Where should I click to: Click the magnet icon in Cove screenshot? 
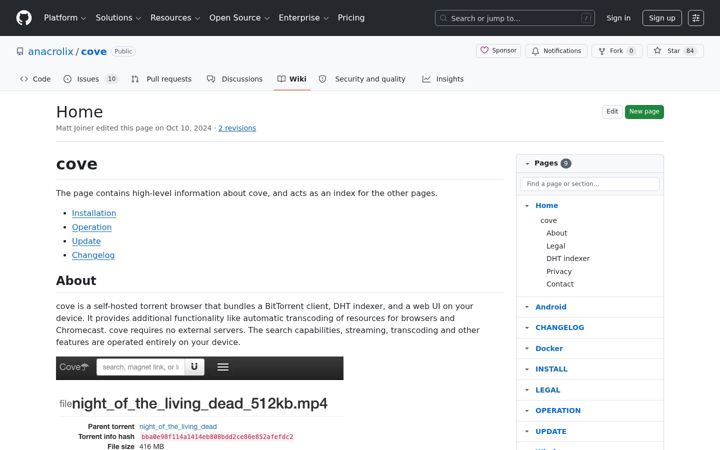click(x=194, y=367)
